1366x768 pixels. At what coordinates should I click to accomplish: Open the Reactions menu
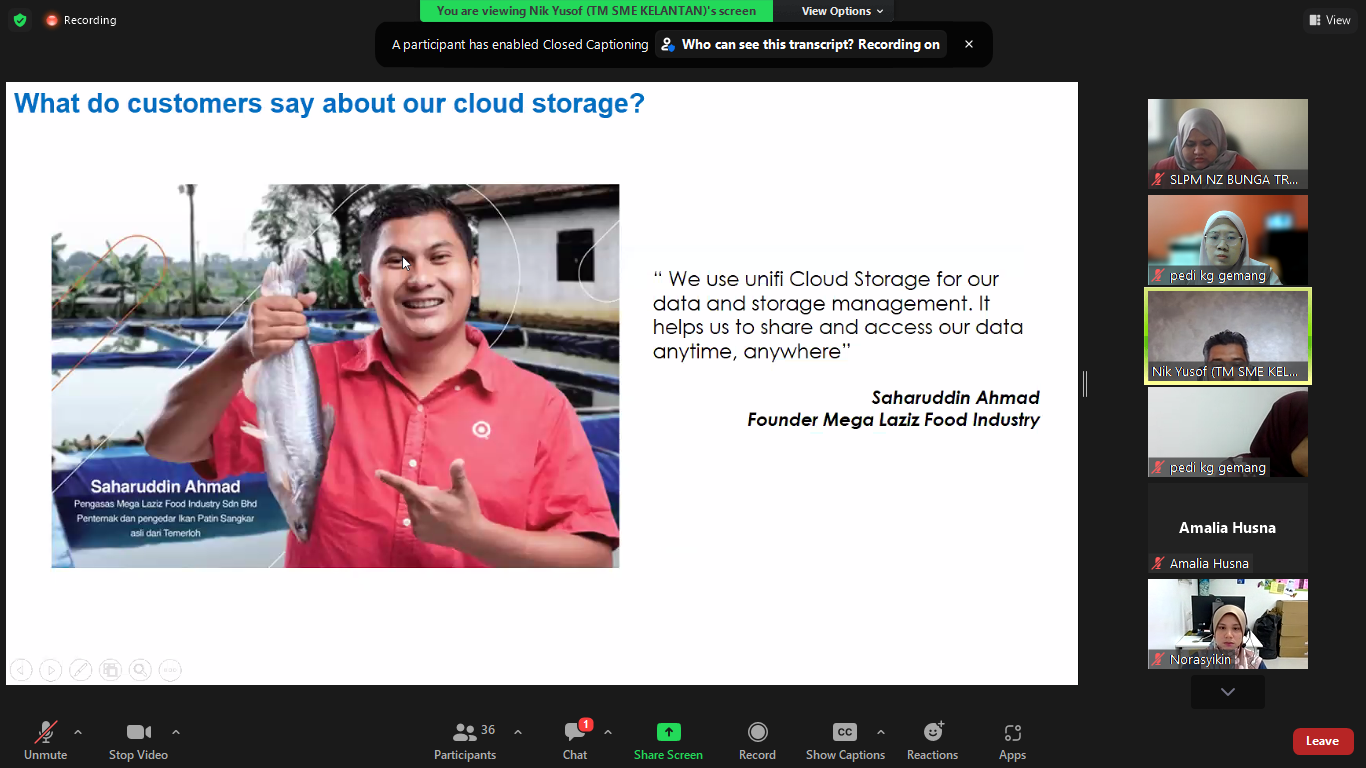pyautogui.click(x=932, y=741)
